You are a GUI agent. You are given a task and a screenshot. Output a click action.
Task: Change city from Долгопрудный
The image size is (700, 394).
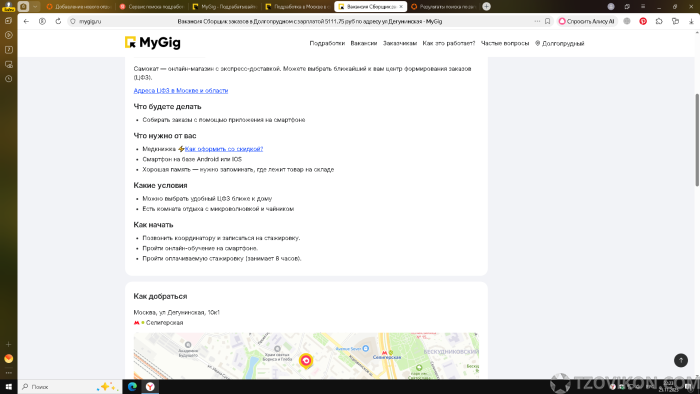click(559, 43)
